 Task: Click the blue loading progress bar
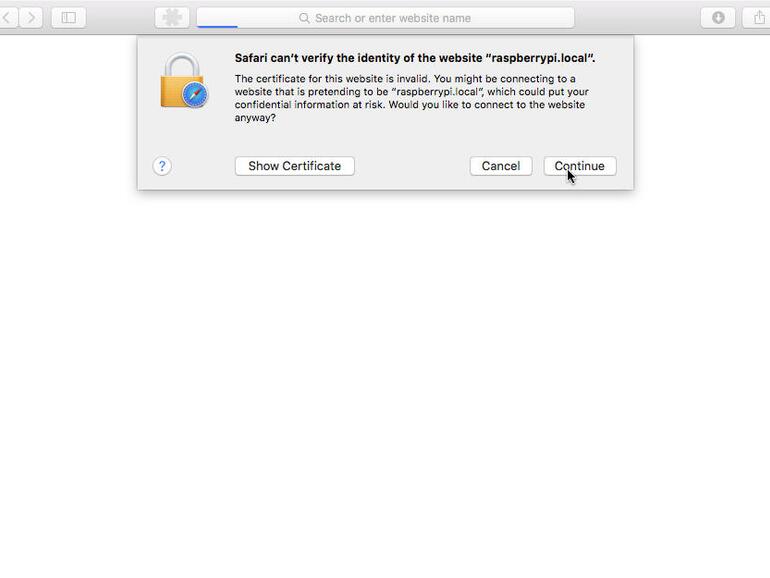[218, 27]
